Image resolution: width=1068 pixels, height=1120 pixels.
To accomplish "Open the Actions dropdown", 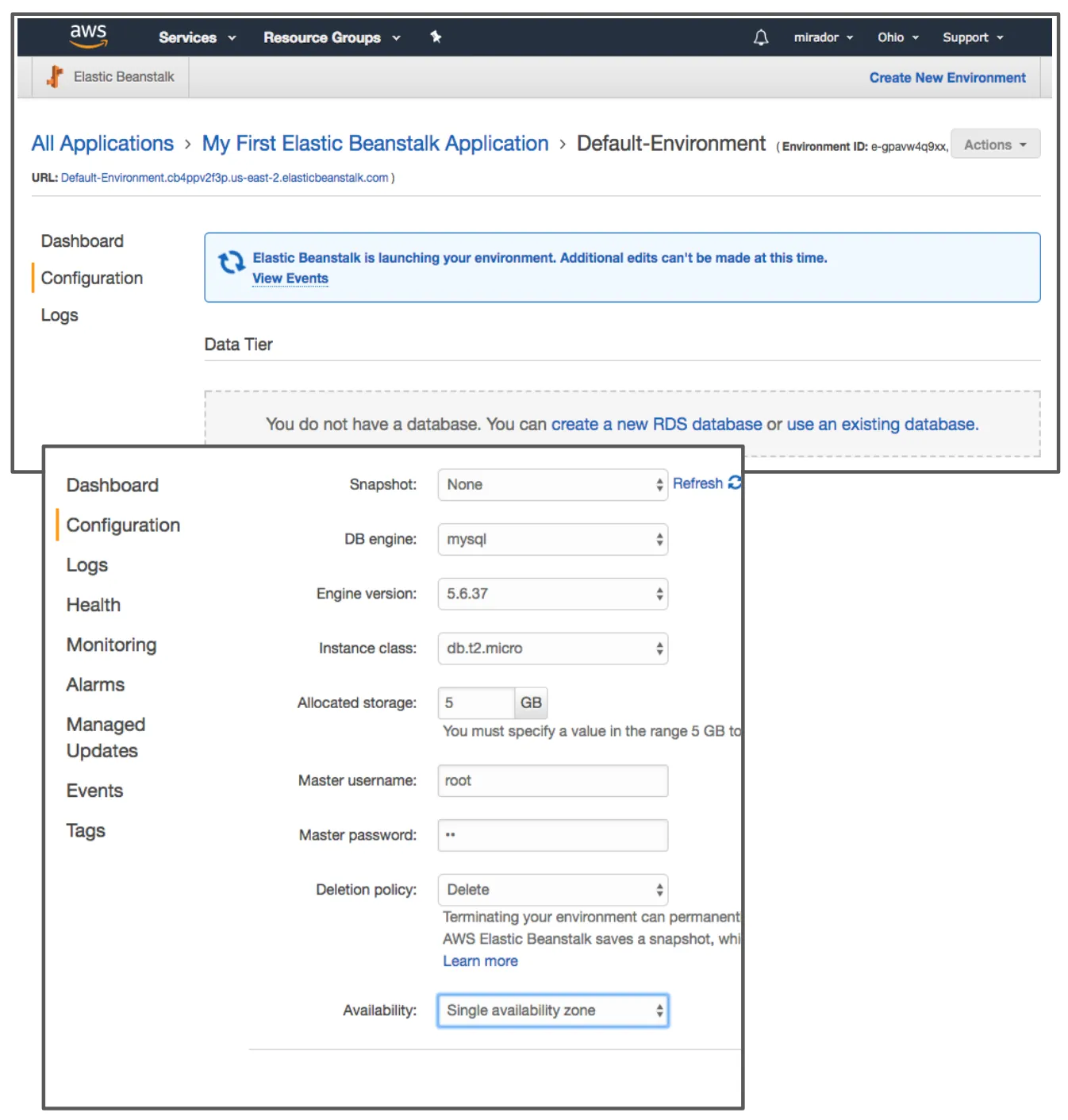I will click(994, 144).
